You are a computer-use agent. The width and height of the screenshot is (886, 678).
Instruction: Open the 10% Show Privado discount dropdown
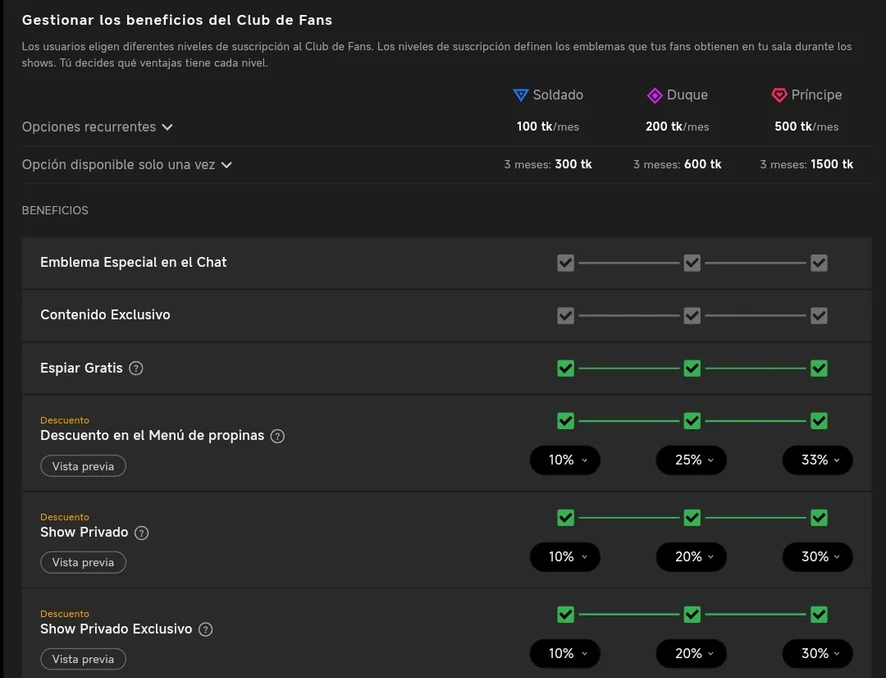(565, 557)
